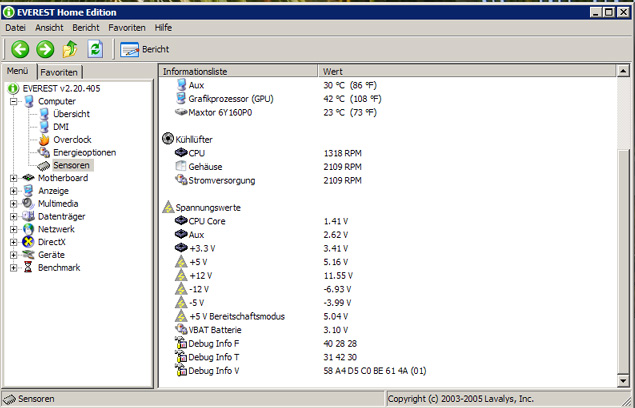Select the Debug Info V row
The image size is (635, 408).
pyautogui.click(x=388, y=371)
